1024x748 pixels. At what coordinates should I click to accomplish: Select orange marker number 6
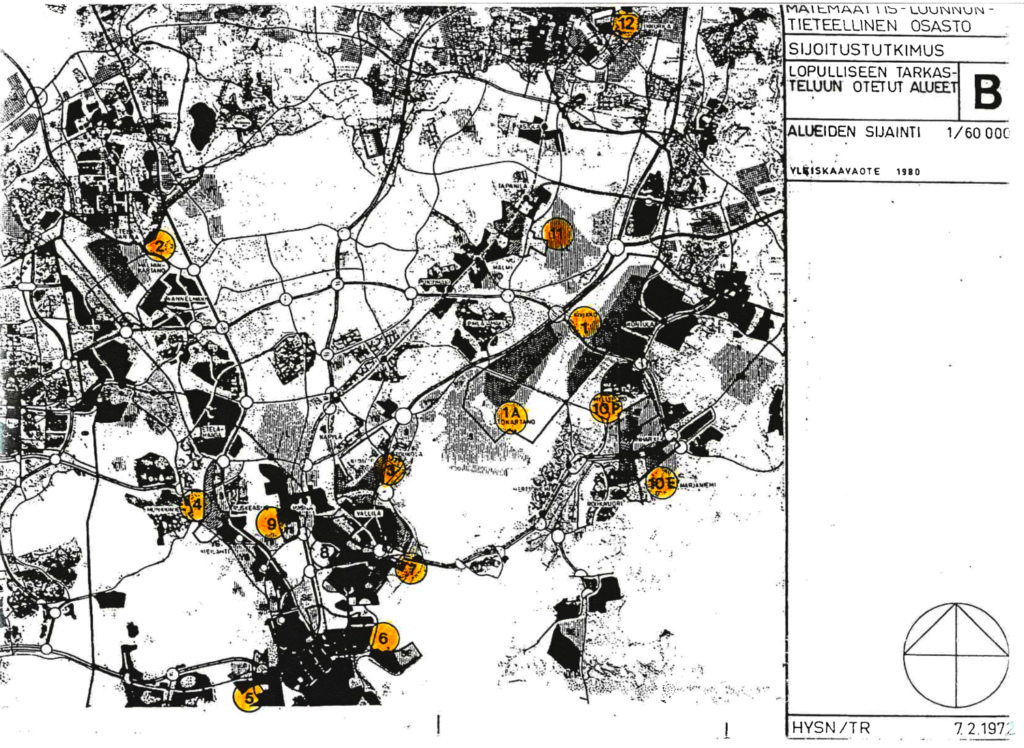384,635
